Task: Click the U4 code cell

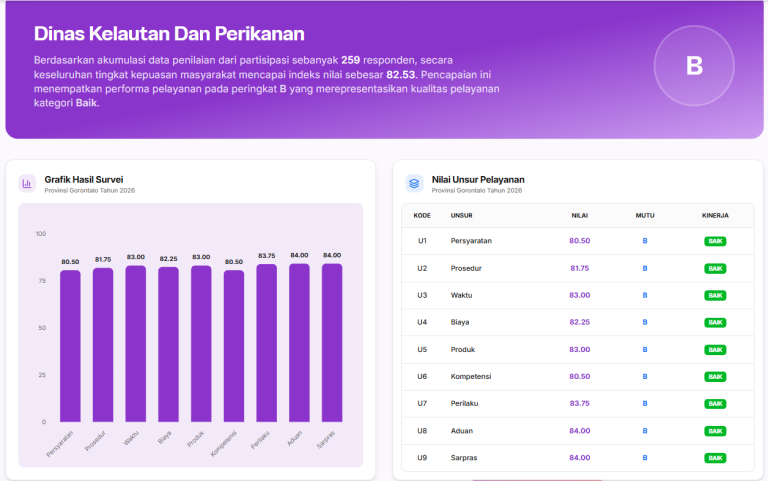Action: point(422,322)
